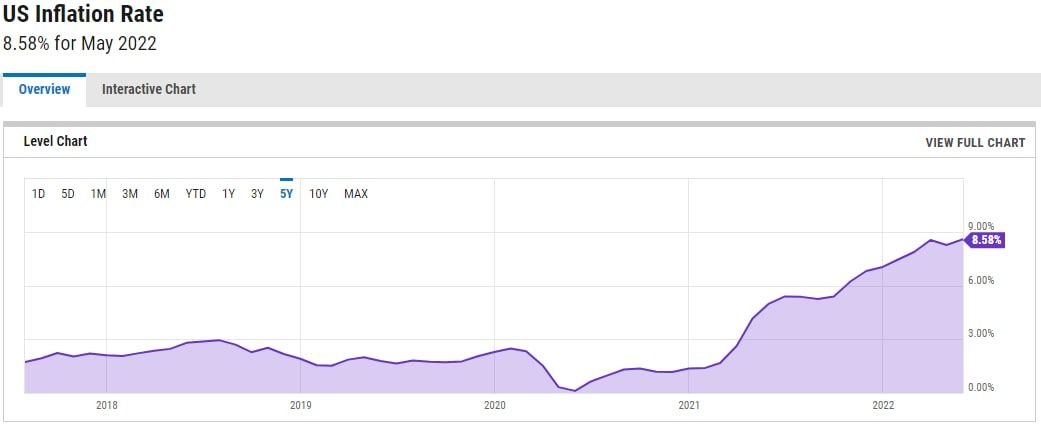Click the 9.00% y-axis label
Screen dimensions: 1041x435
(981, 226)
